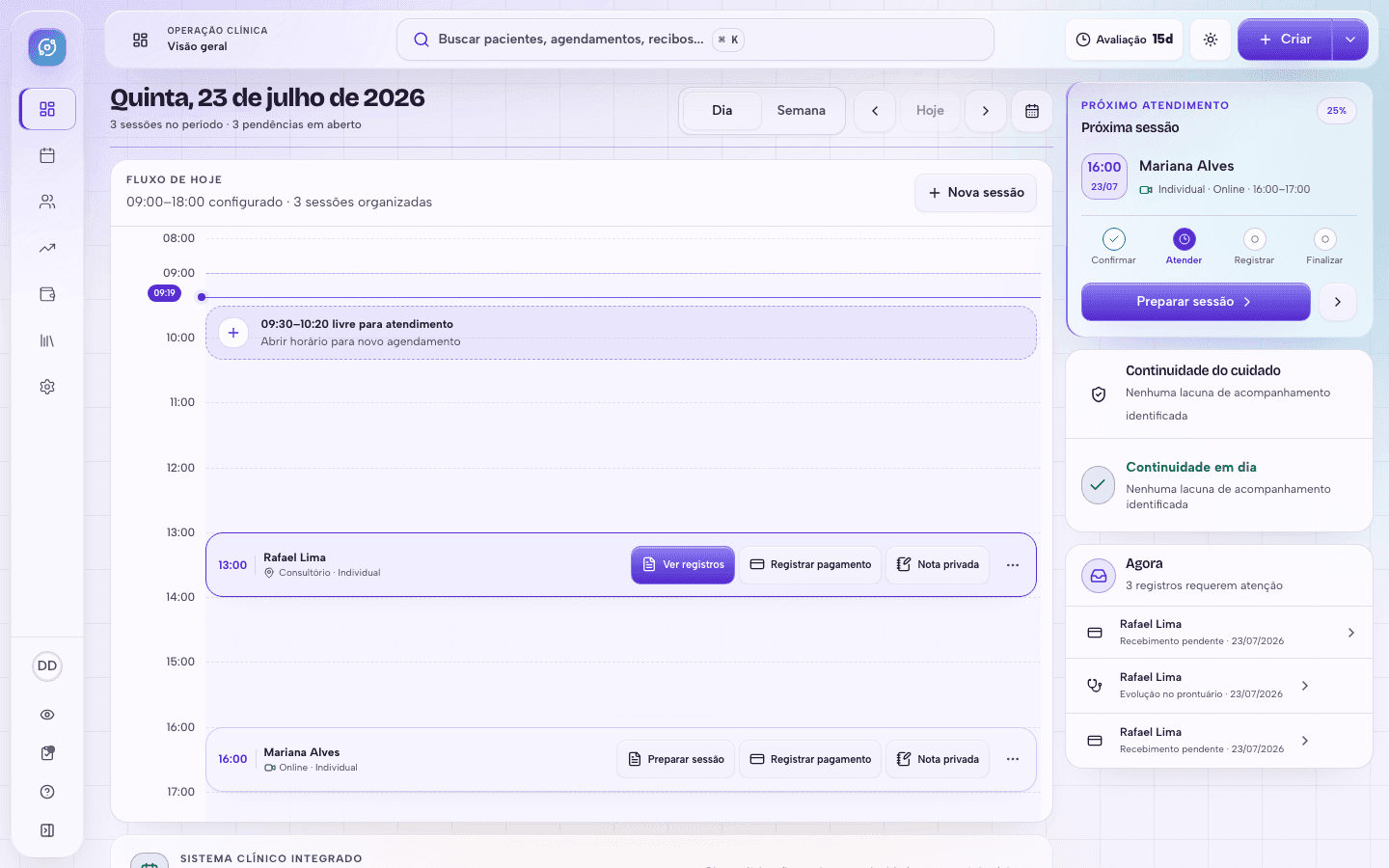Viewport: 1389px width, 868px height.
Task: Click the inbox icon next to Agora
Action: pos(1099,576)
